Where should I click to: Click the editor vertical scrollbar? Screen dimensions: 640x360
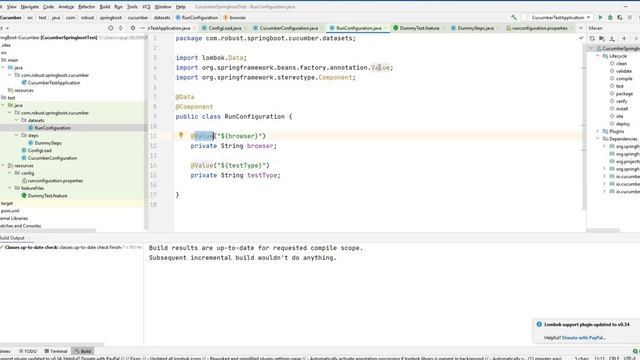point(584,122)
